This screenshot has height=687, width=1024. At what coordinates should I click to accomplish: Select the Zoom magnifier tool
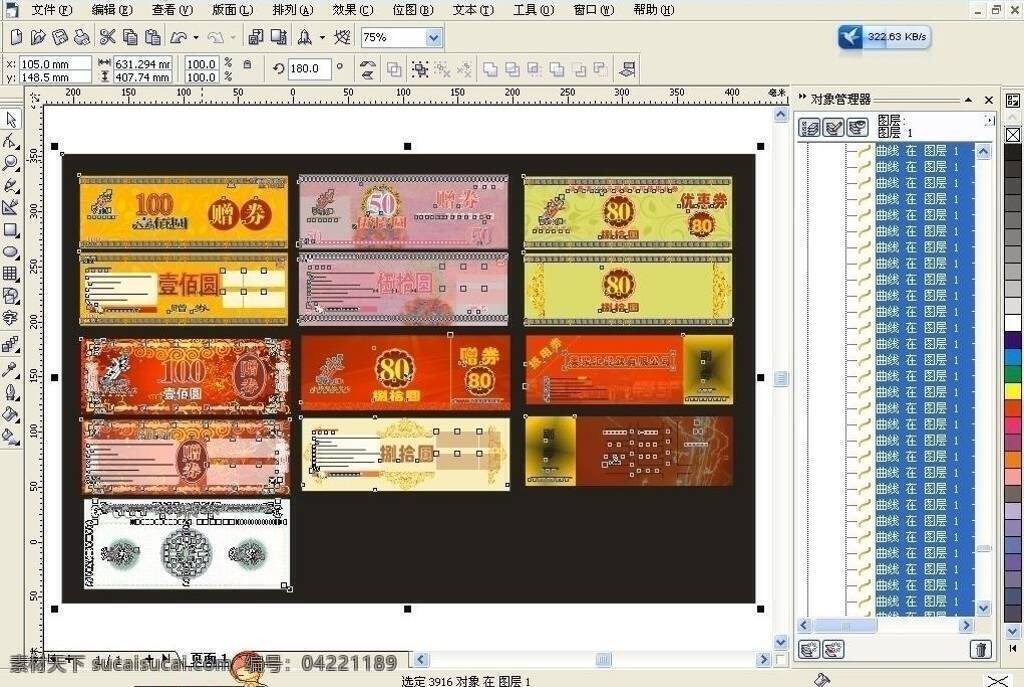[11, 163]
